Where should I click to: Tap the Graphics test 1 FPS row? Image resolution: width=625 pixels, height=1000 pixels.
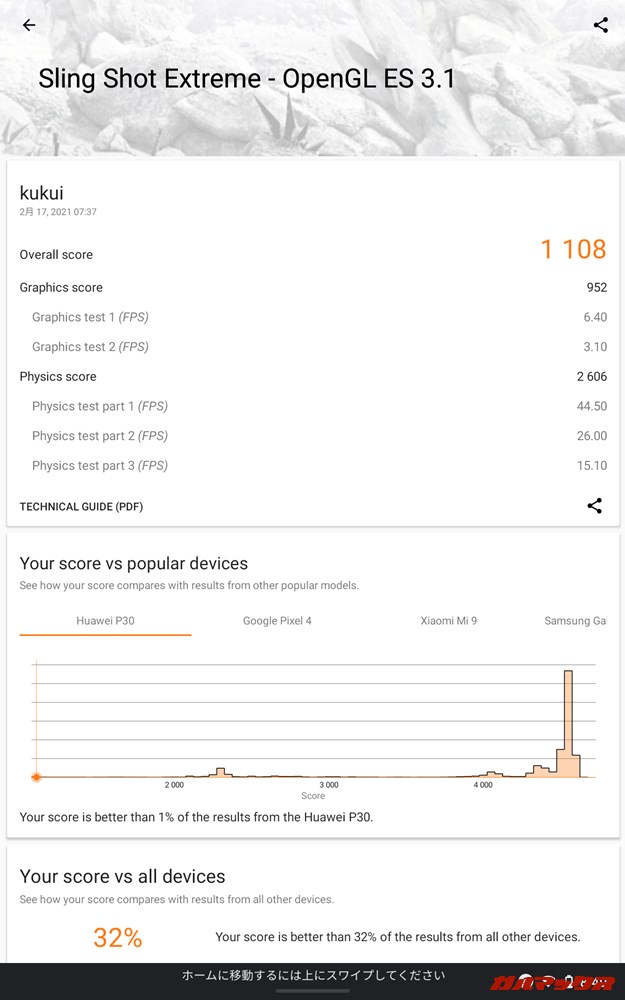312,317
